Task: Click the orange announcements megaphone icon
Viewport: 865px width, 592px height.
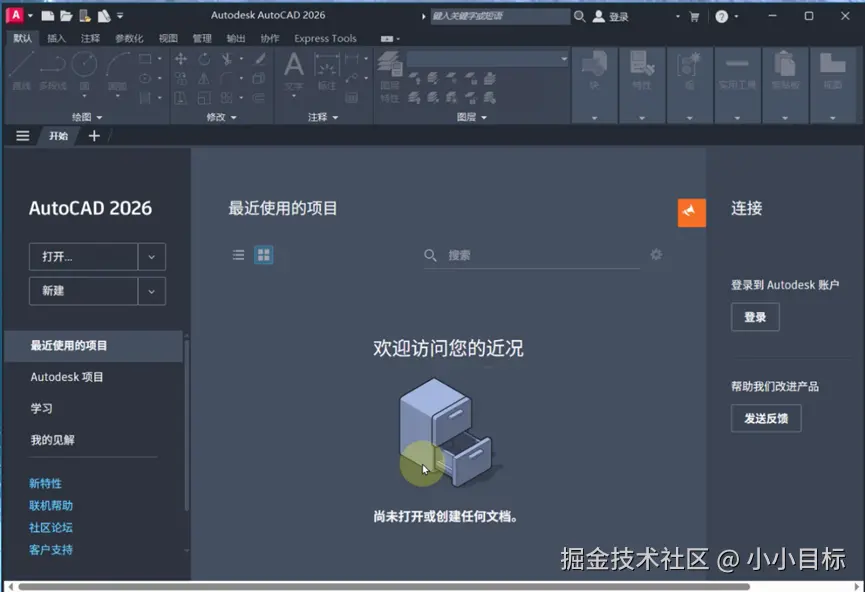Action: (x=692, y=212)
